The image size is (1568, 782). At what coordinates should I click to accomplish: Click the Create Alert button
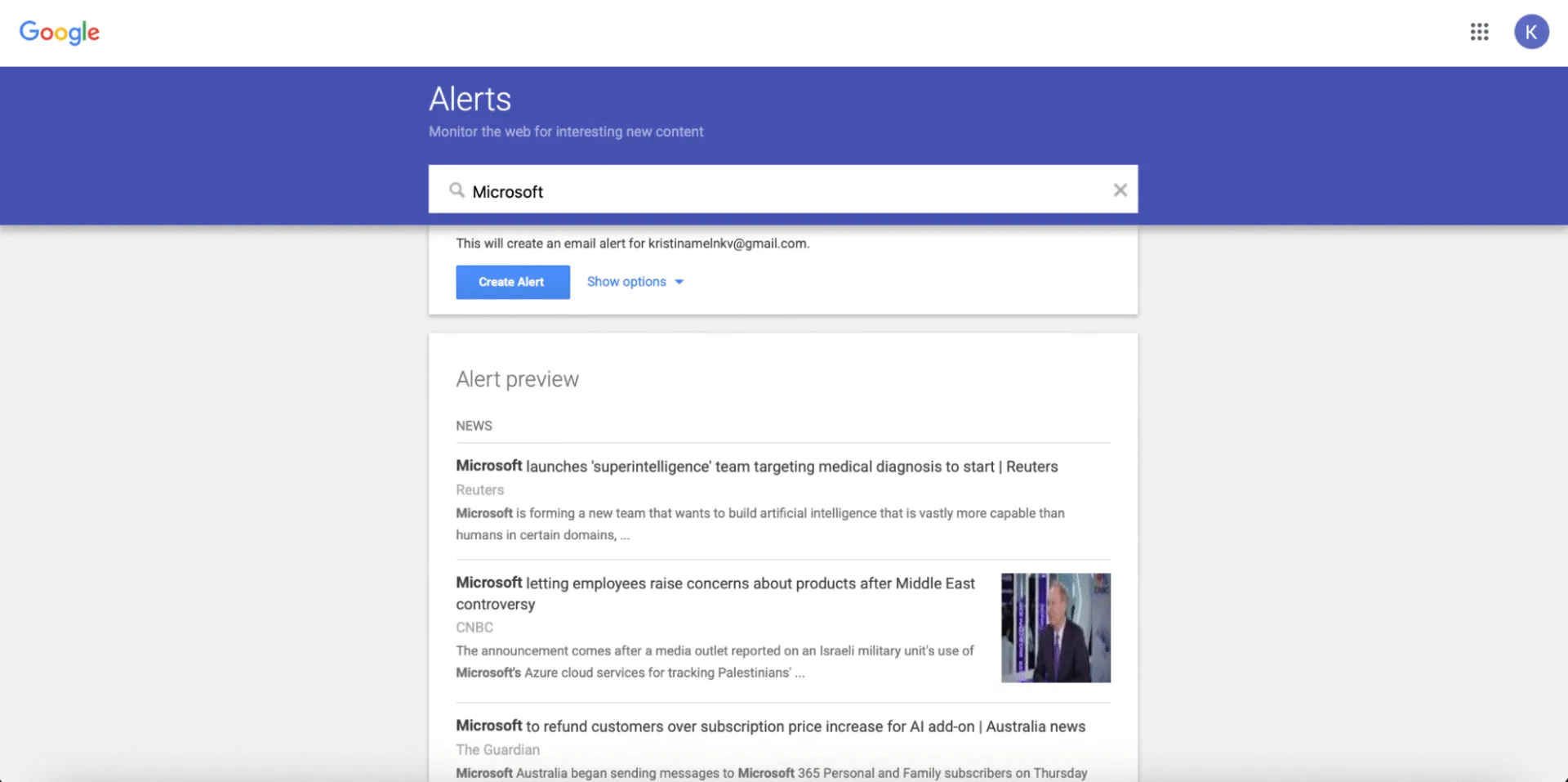[x=512, y=281]
